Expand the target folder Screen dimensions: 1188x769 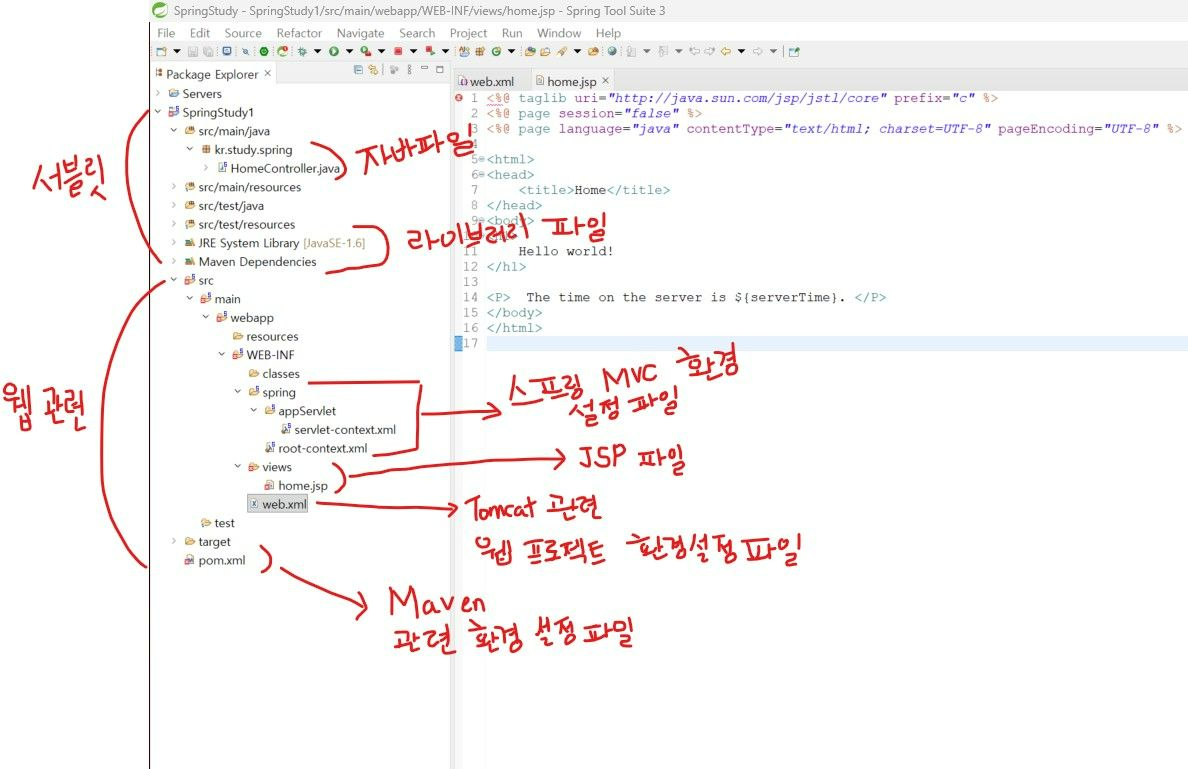point(174,541)
